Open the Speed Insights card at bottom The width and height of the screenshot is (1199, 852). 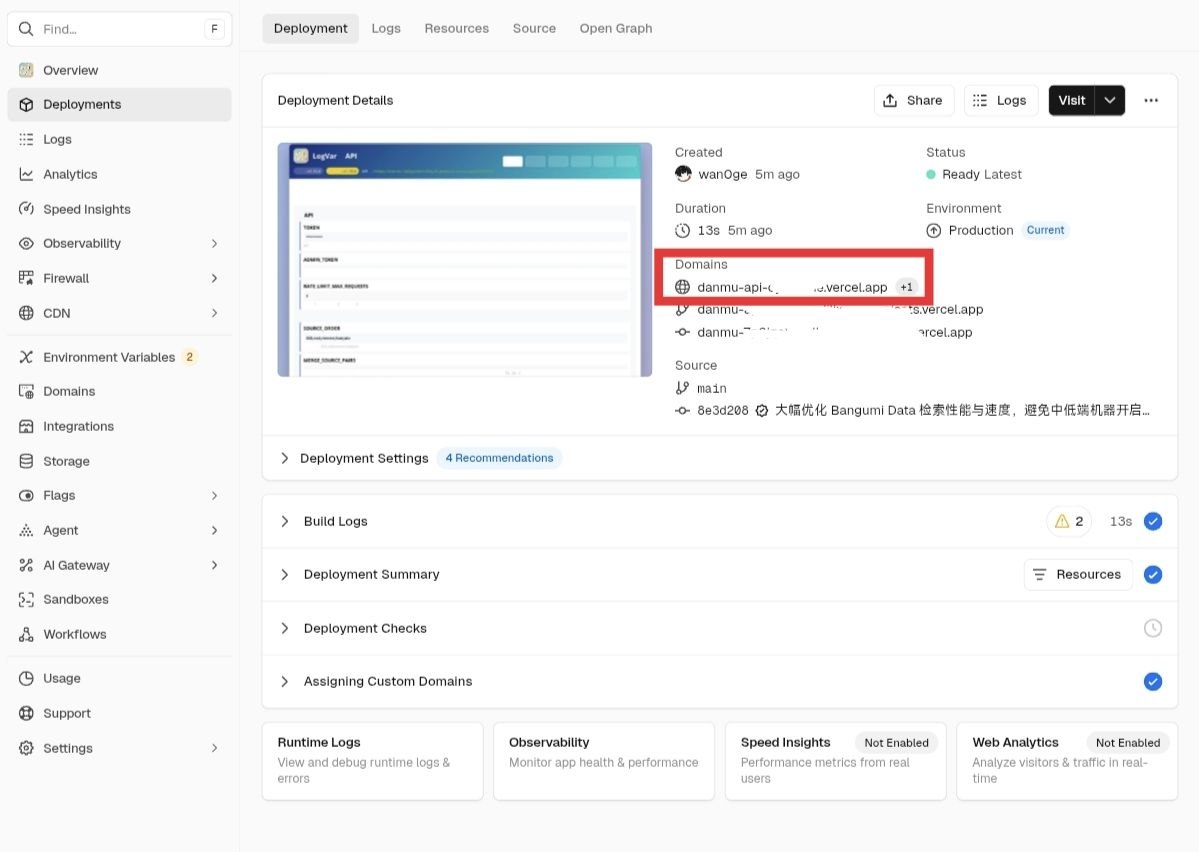[x=836, y=761]
